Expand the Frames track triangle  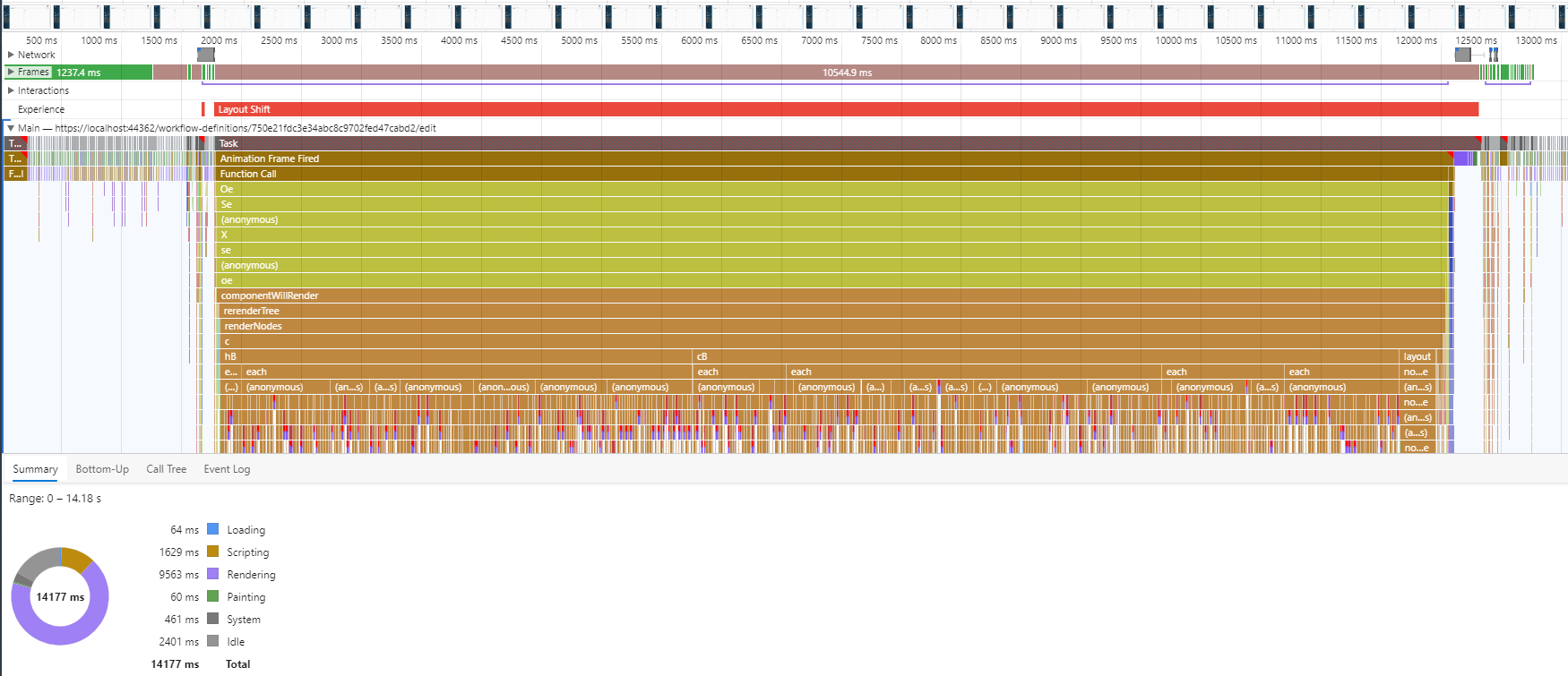click(x=11, y=72)
